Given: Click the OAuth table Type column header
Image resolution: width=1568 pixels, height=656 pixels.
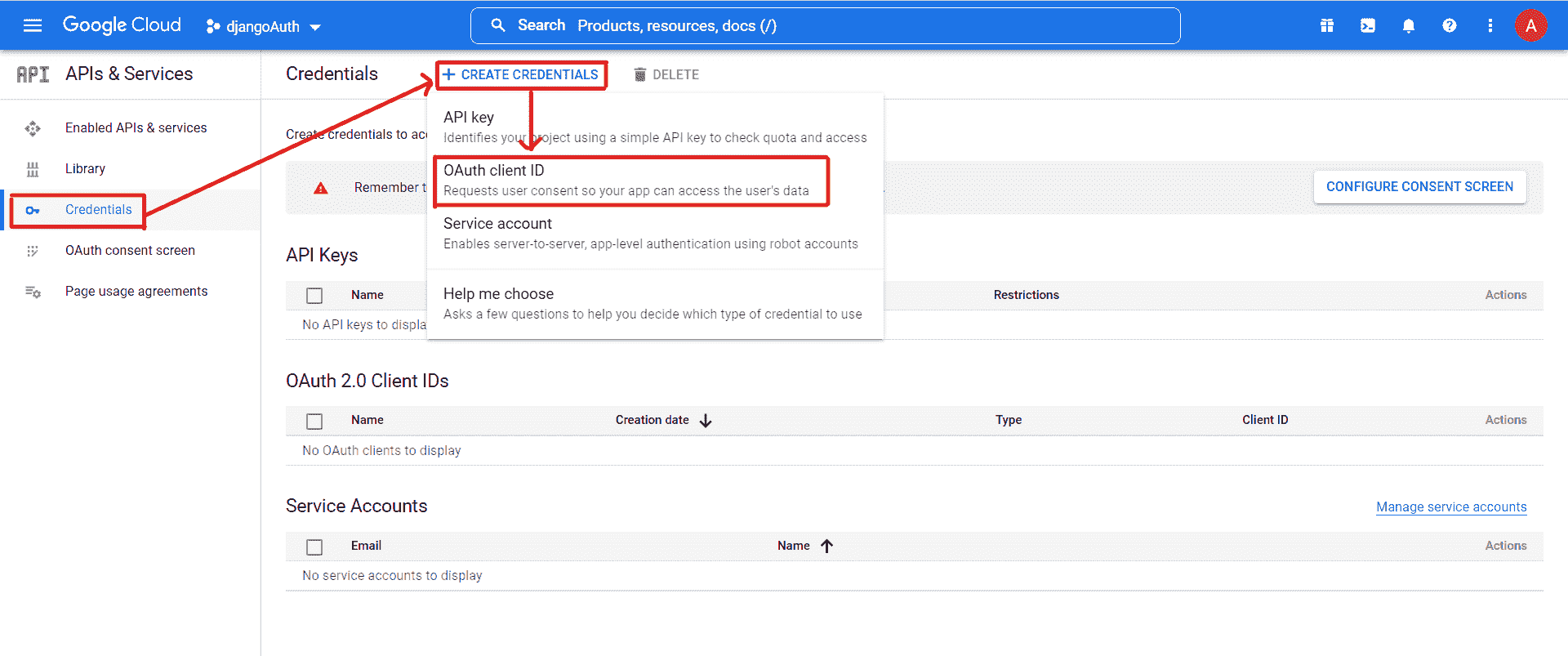Looking at the screenshot, I should (1009, 420).
